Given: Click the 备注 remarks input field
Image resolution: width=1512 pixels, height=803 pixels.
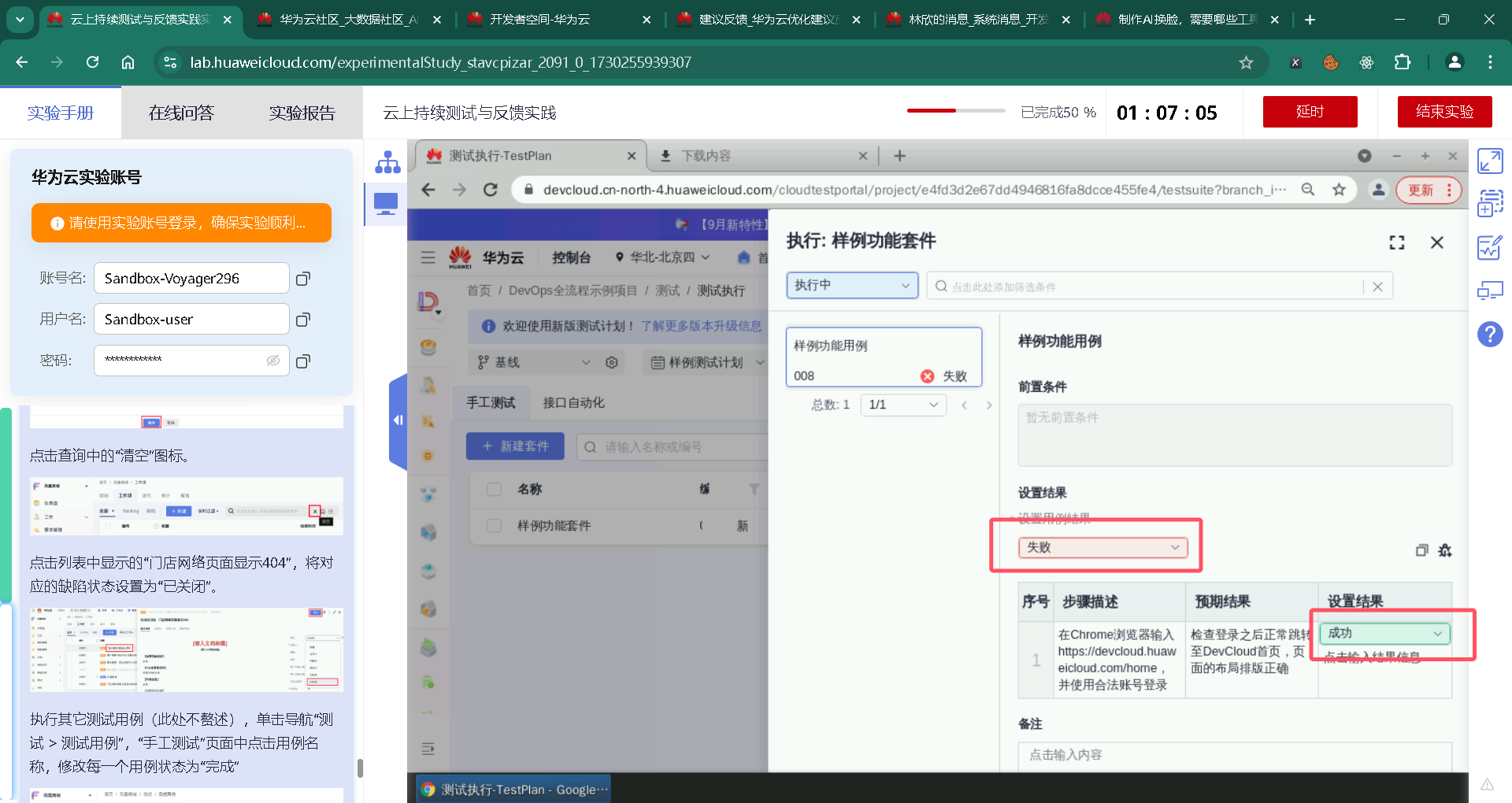Looking at the screenshot, I should click(1234, 756).
